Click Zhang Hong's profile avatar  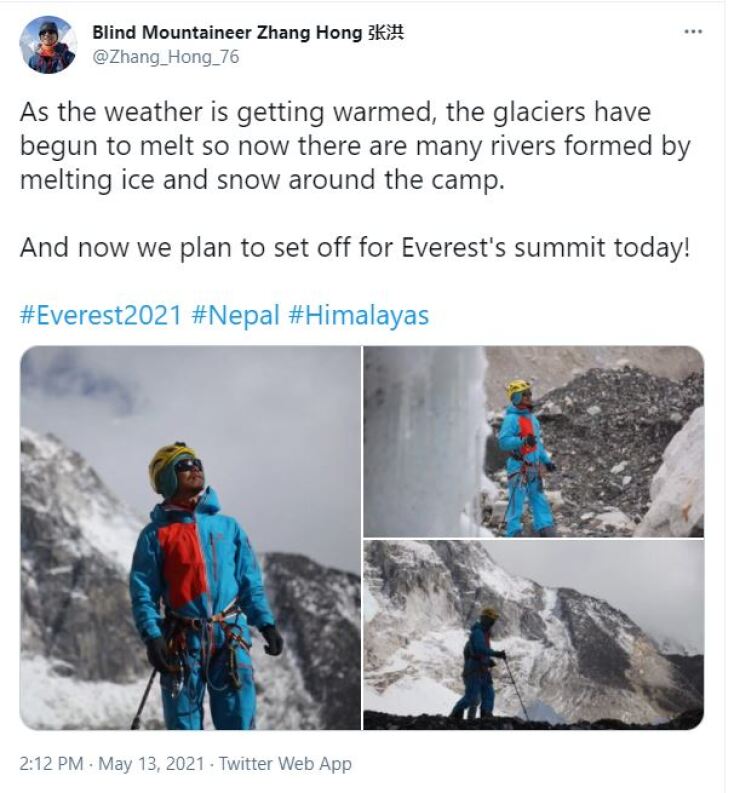pyautogui.click(x=47, y=45)
